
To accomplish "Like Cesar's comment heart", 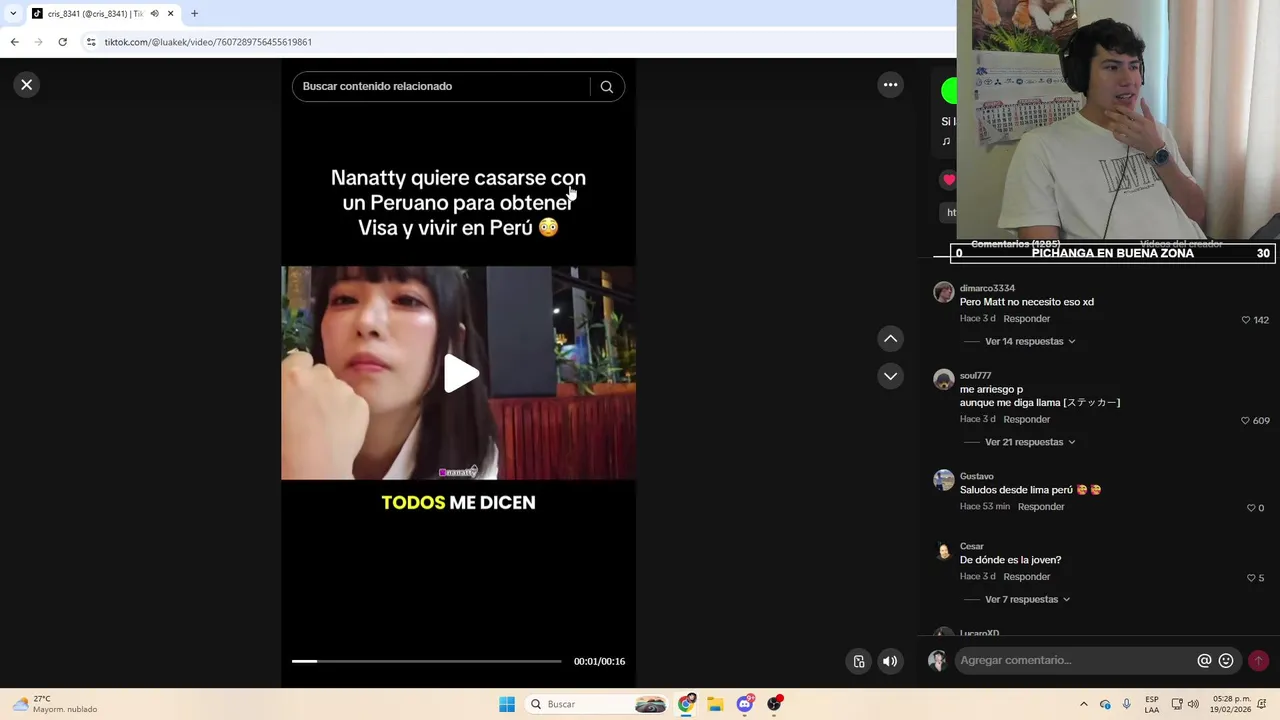I will point(1250,578).
